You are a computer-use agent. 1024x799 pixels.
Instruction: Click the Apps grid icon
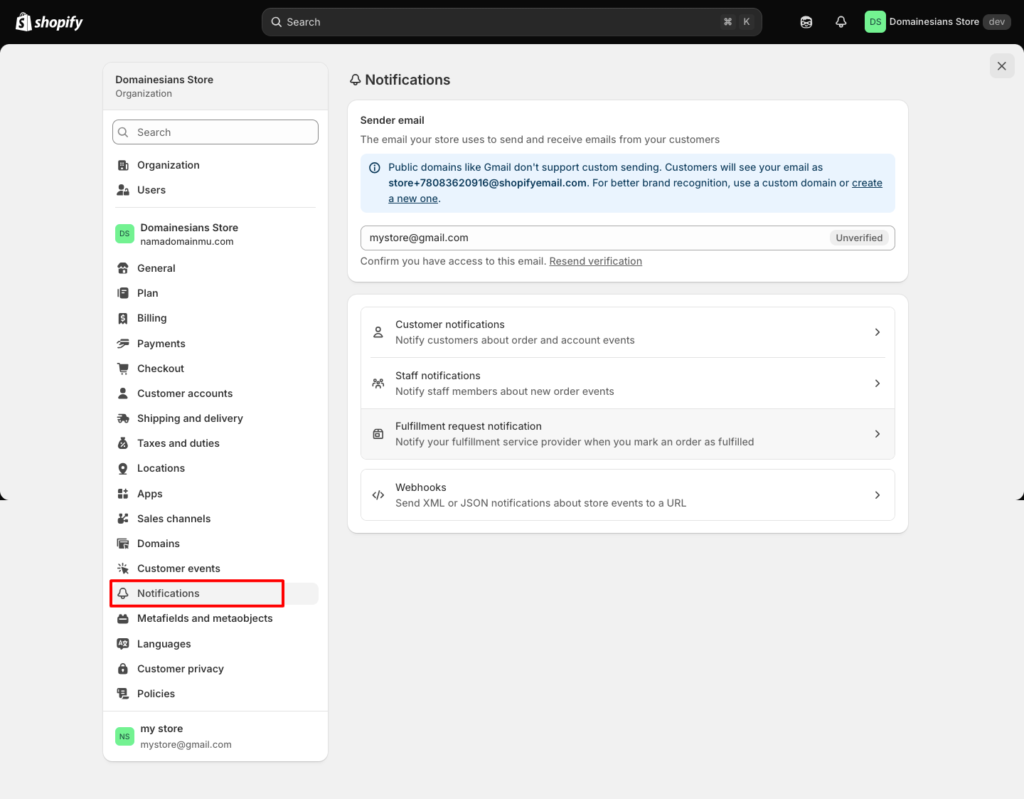pyautogui.click(x=123, y=494)
